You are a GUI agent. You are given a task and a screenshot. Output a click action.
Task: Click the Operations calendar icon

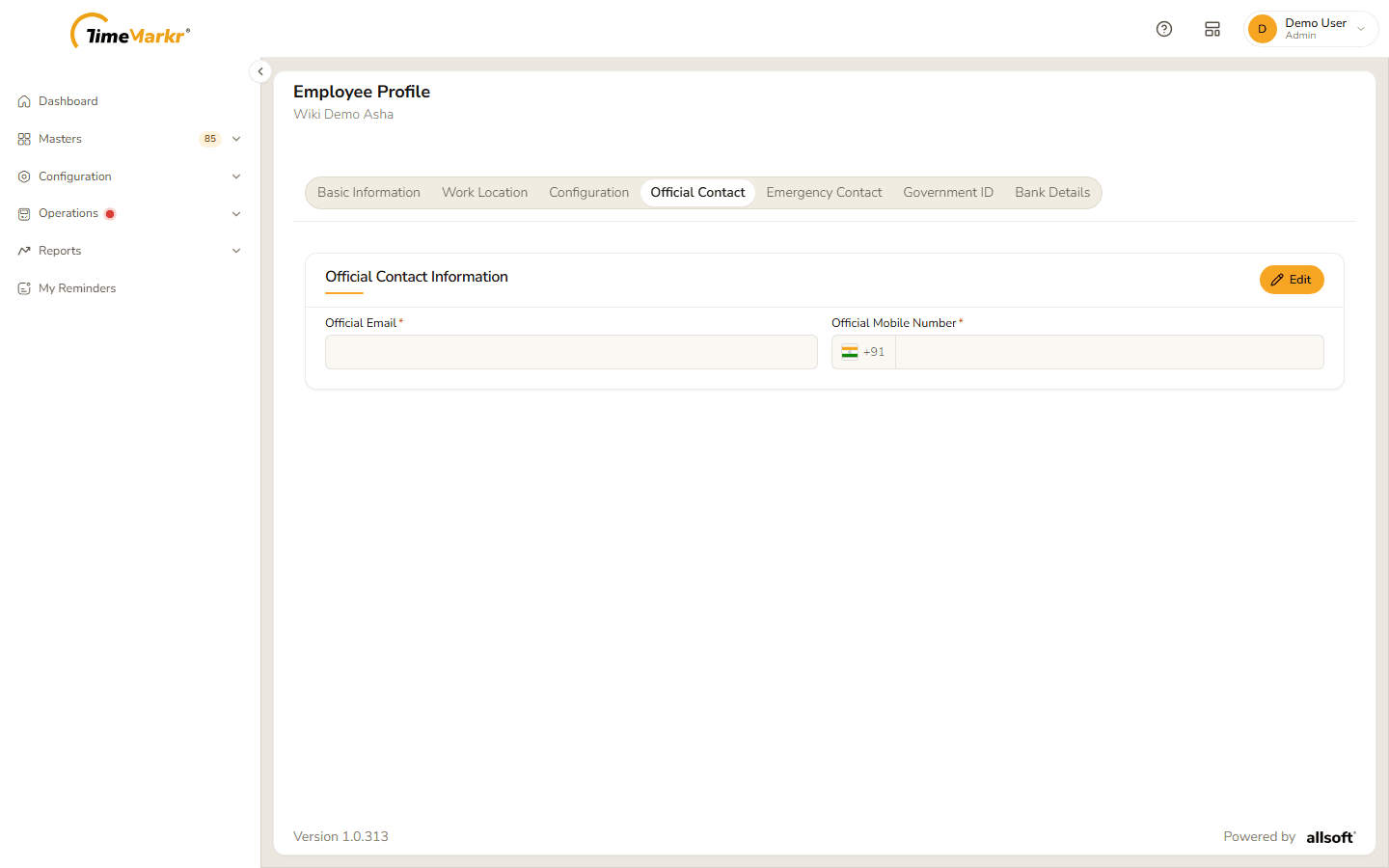click(x=24, y=214)
